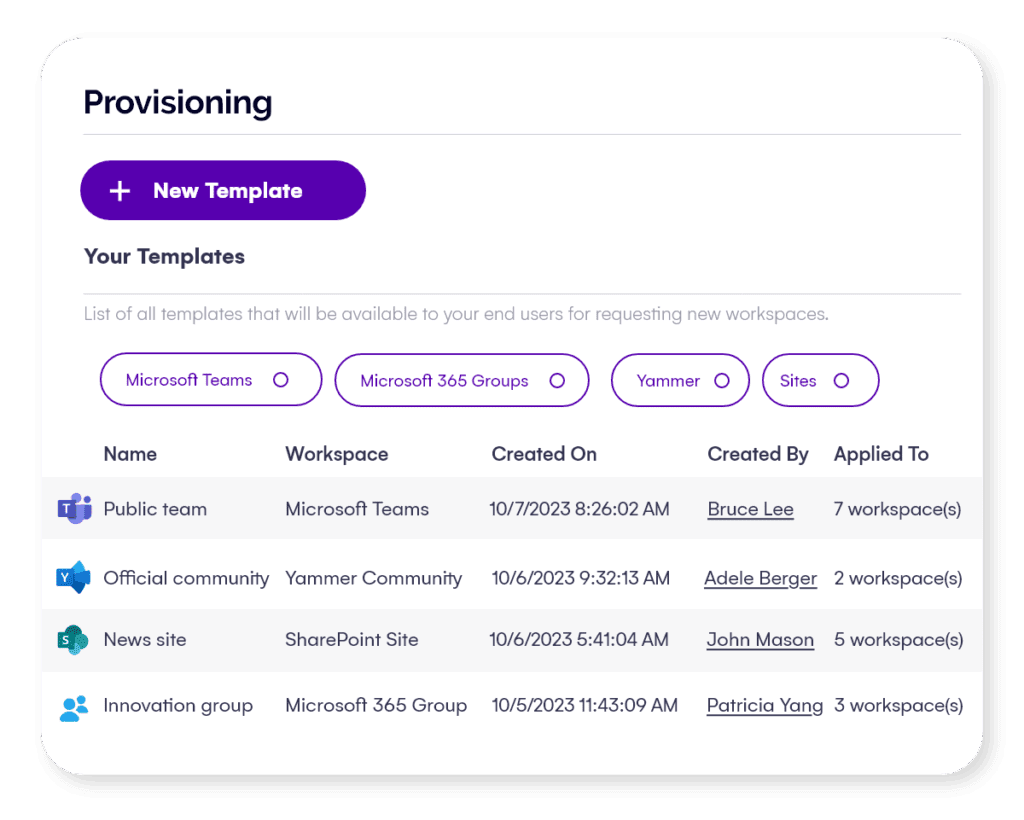The height and width of the screenshot is (820, 1024).
Task: Enable the Yammer filter radio circle
Action: coord(722,381)
